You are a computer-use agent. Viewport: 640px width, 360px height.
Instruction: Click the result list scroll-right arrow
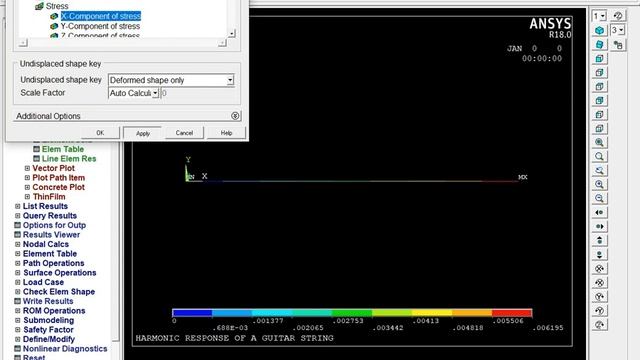pyautogui.click(x=222, y=43)
